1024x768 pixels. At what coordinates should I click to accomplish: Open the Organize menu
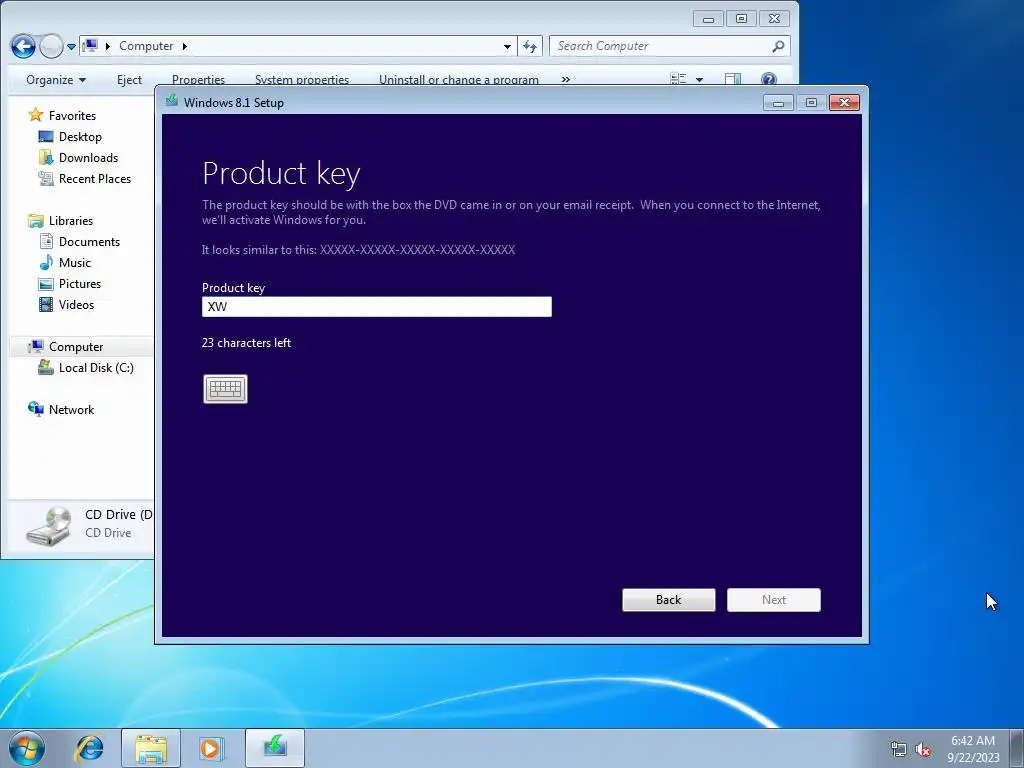click(56, 80)
